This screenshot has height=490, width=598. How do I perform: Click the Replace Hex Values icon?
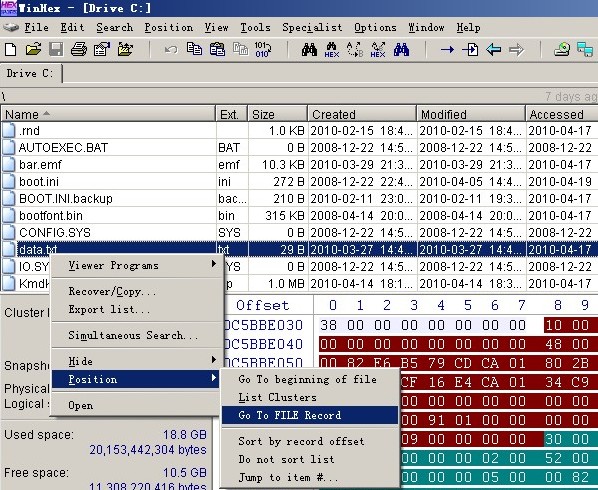tap(378, 50)
